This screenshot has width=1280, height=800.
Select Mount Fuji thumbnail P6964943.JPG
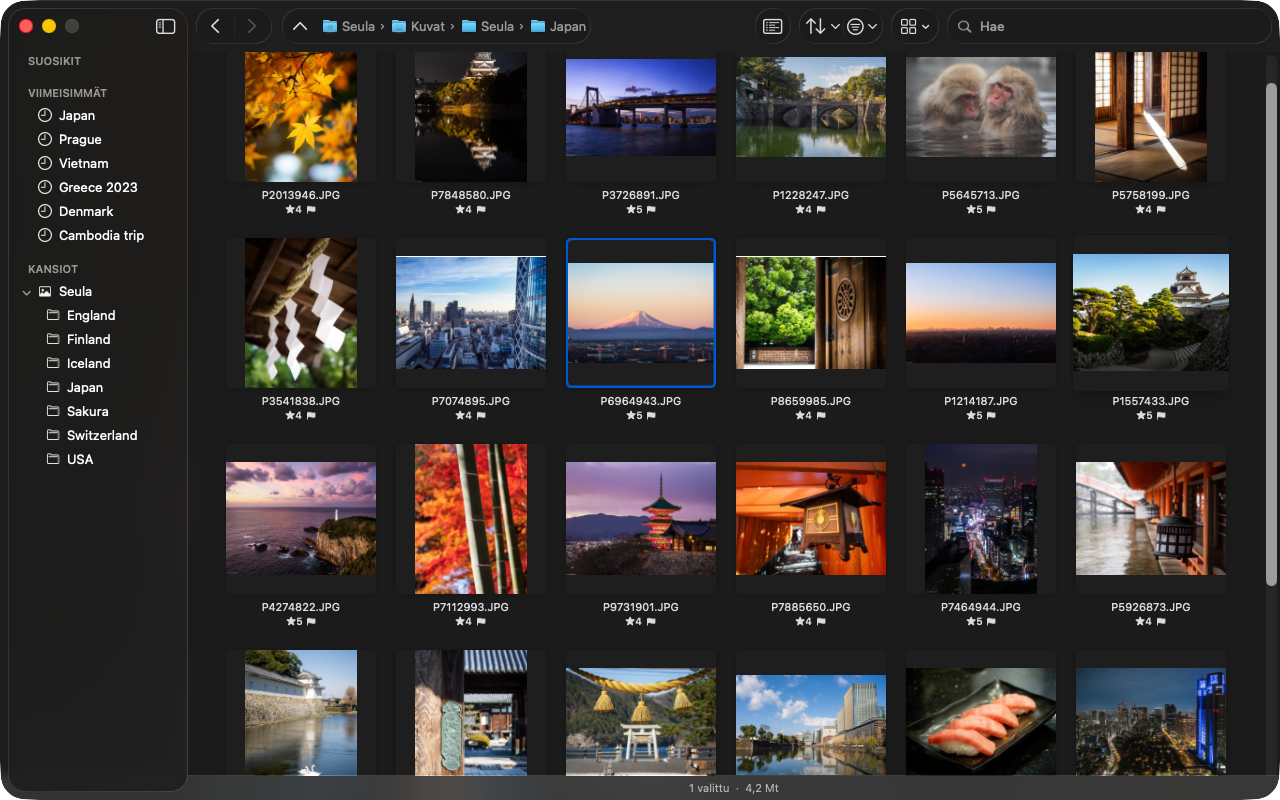pos(641,313)
